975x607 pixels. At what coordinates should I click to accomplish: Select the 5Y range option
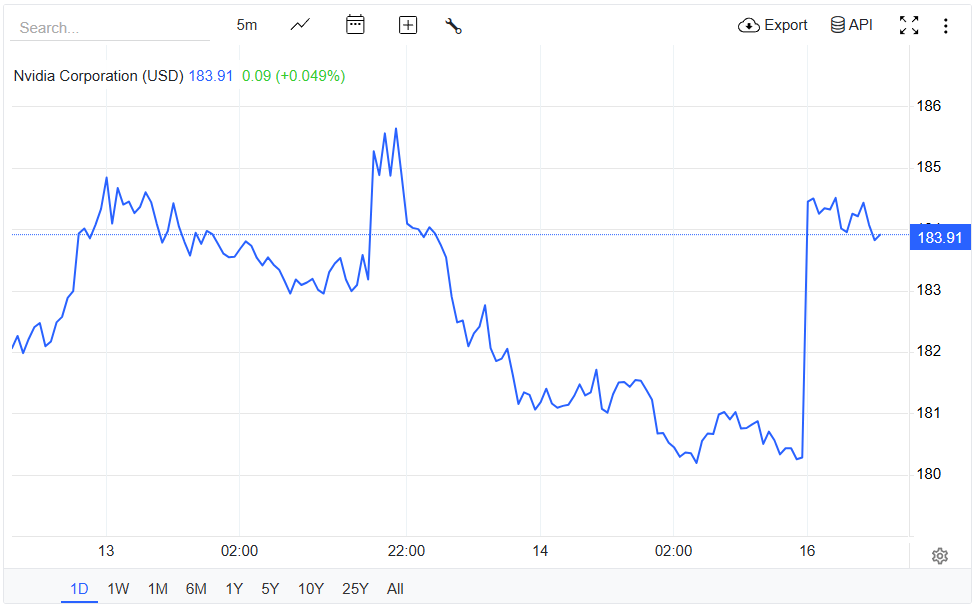tap(270, 589)
